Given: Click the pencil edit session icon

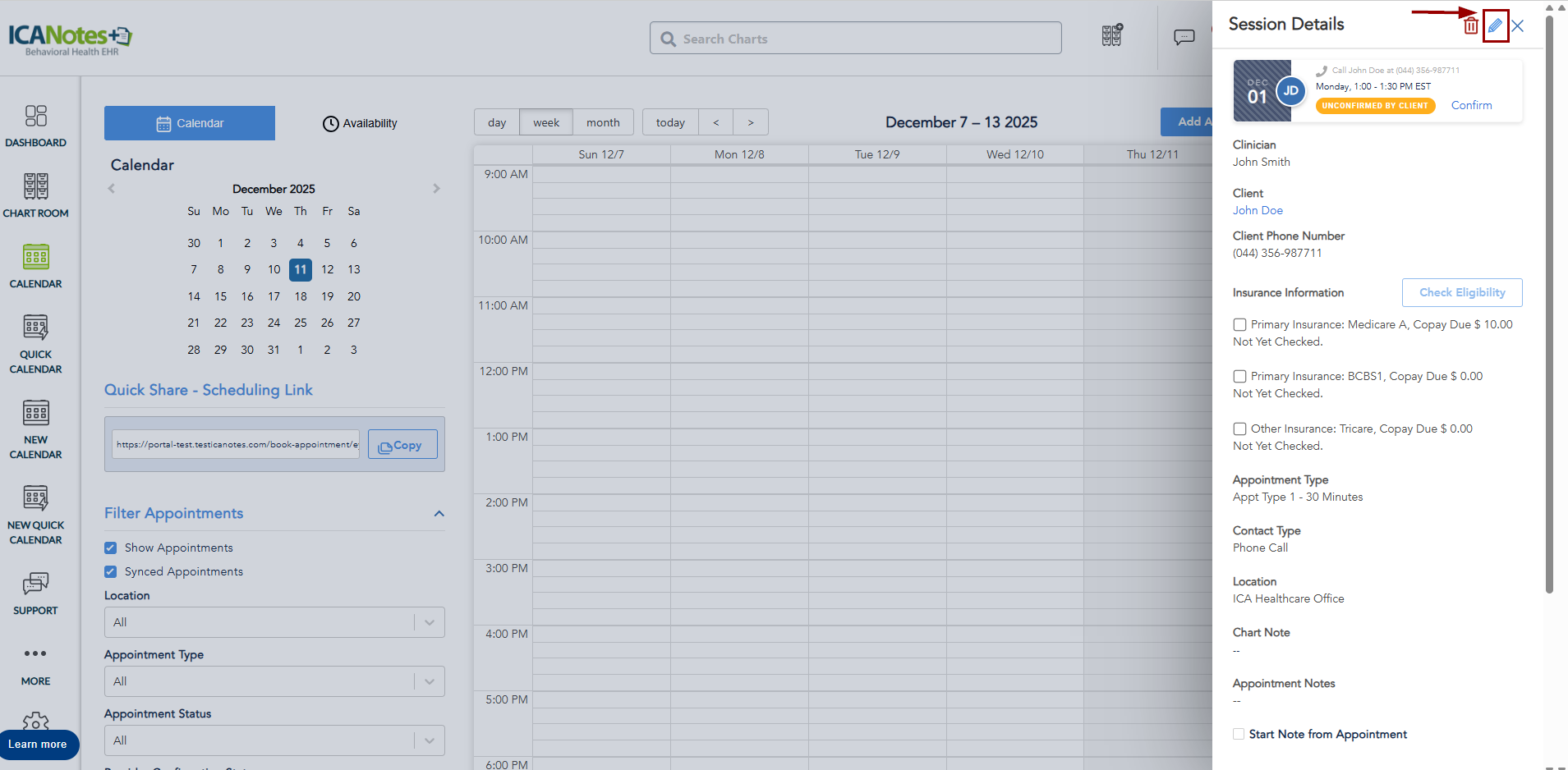Looking at the screenshot, I should pyautogui.click(x=1495, y=25).
